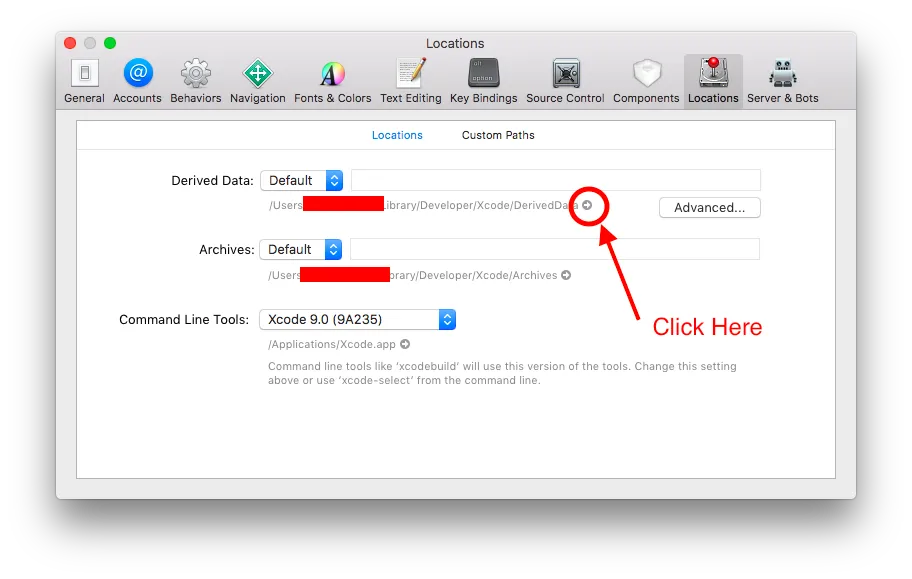Reveal Derived Data folder via arrow icon
This screenshot has height=579, width=912.
[x=587, y=205]
